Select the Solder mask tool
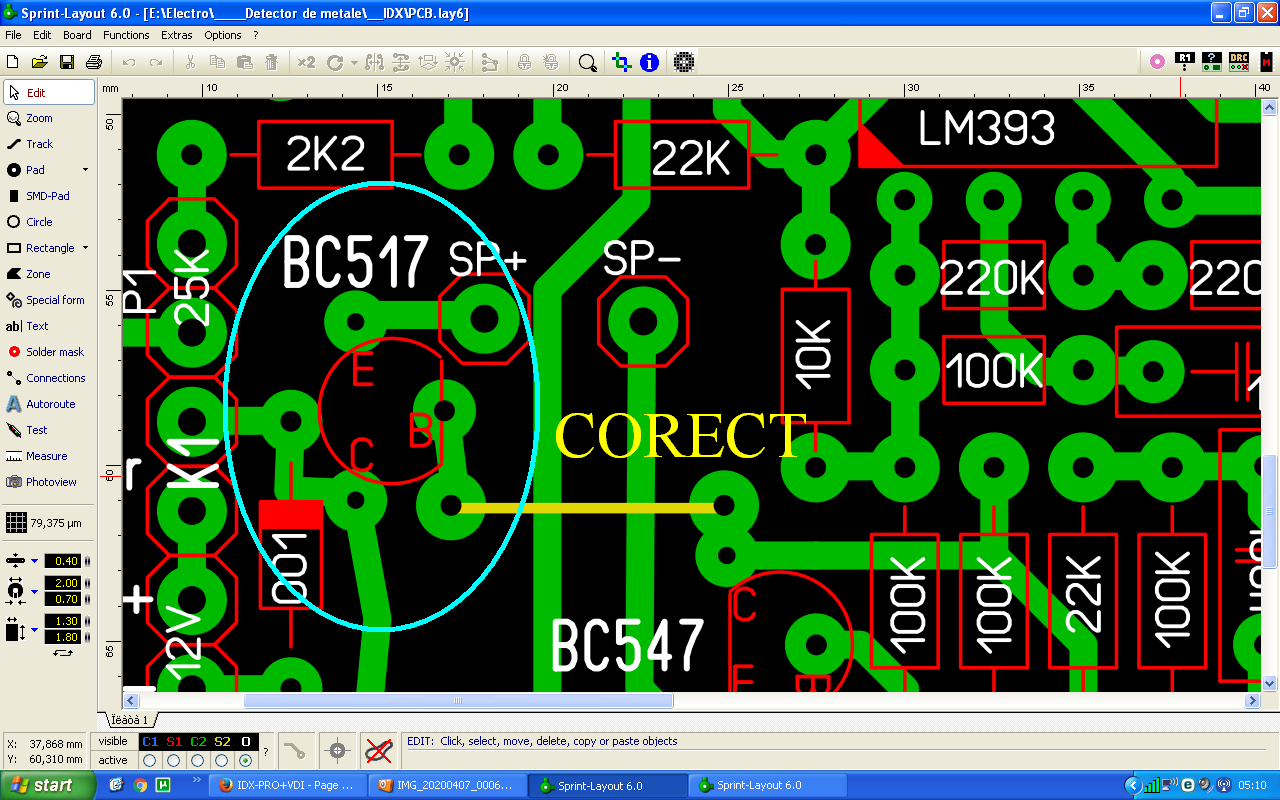This screenshot has width=1280, height=800. pos(49,352)
